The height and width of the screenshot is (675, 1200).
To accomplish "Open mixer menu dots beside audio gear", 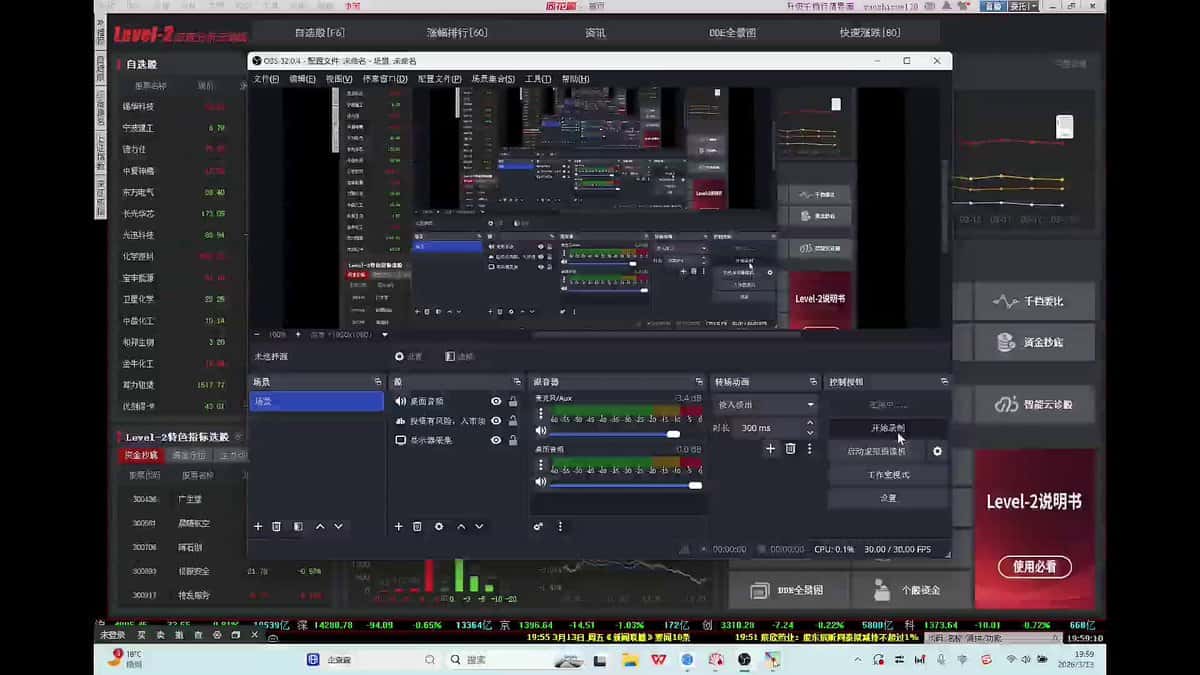I will tap(560, 526).
